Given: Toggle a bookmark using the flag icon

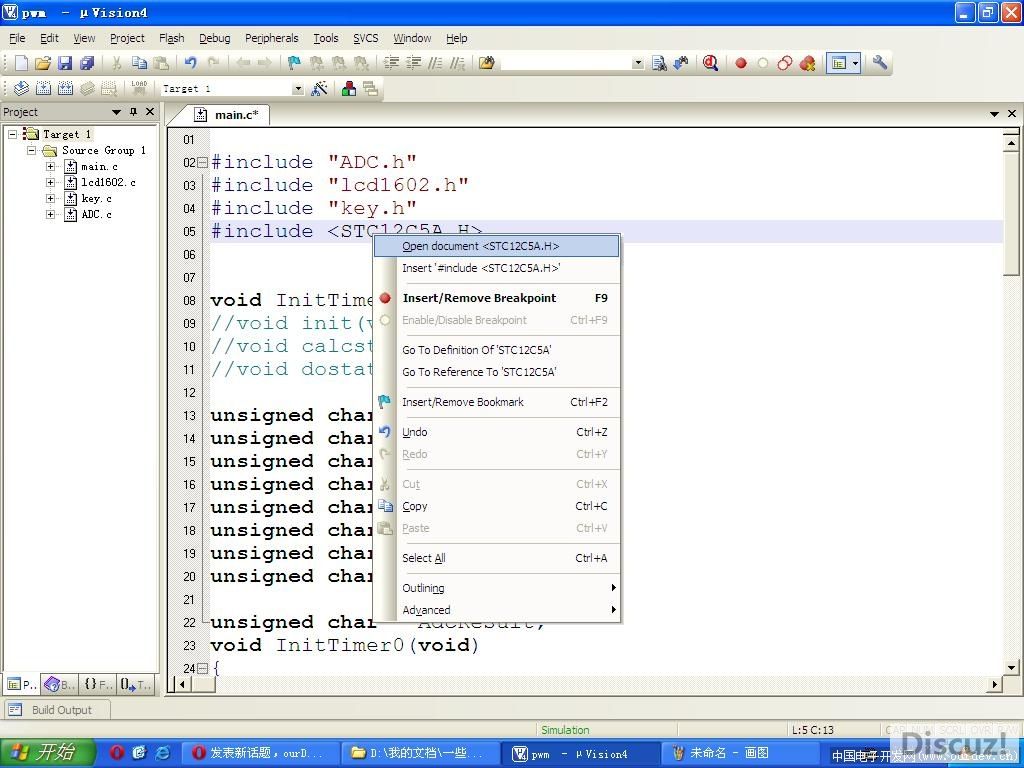Looking at the screenshot, I should (294, 63).
